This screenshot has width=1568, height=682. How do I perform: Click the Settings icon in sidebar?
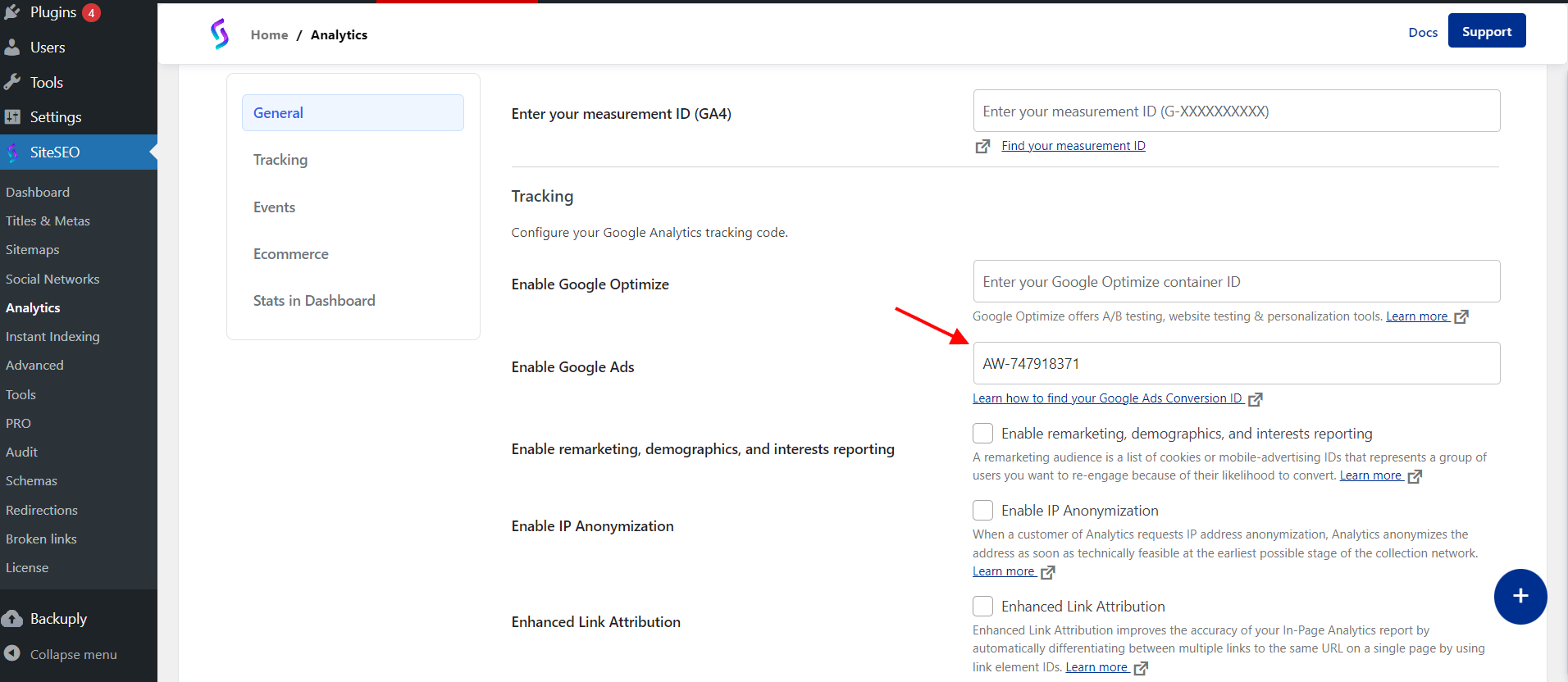pyautogui.click(x=12, y=116)
